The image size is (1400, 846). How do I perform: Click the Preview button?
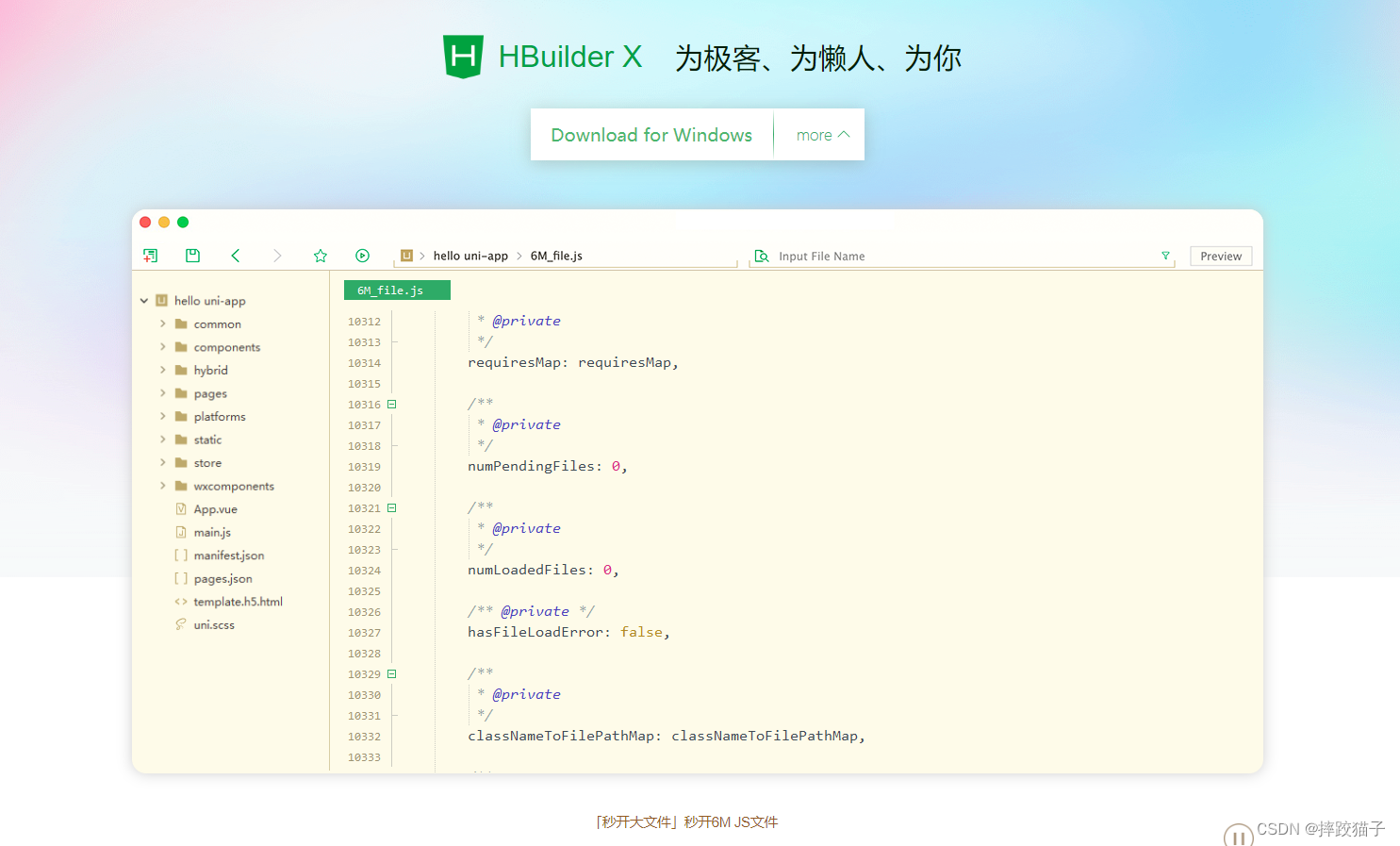click(x=1221, y=257)
